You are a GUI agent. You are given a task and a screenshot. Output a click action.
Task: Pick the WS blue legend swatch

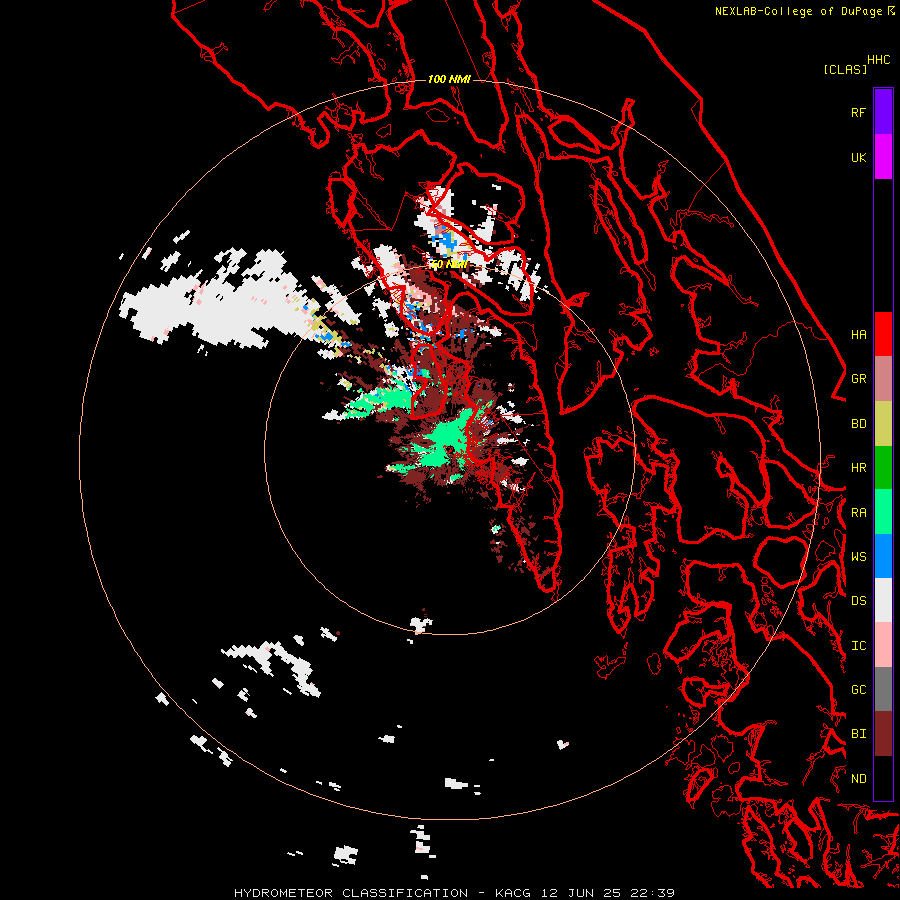(x=883, y=556)
